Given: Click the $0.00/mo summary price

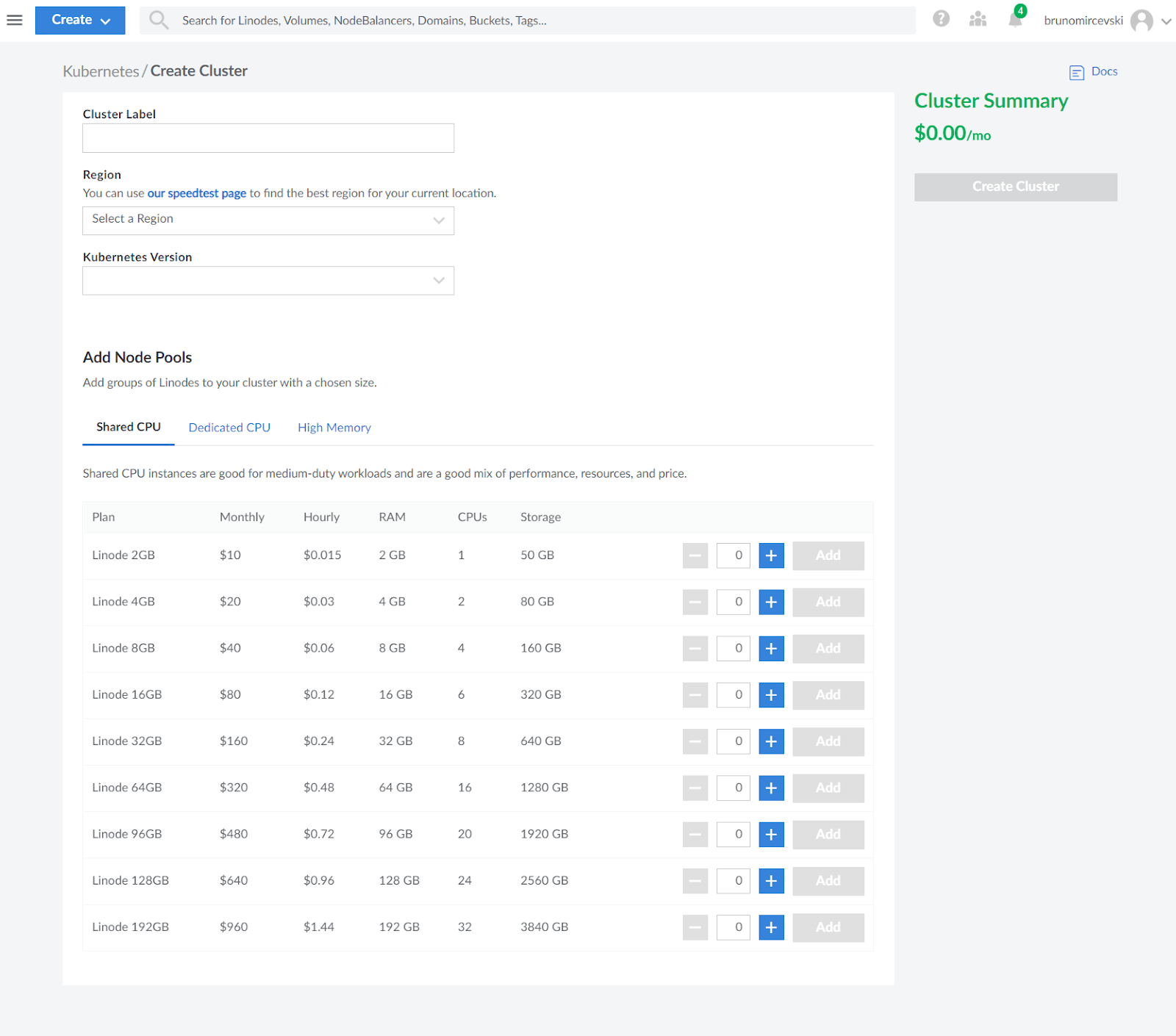Looking at the screenshot, I should (x=953, y=134).
